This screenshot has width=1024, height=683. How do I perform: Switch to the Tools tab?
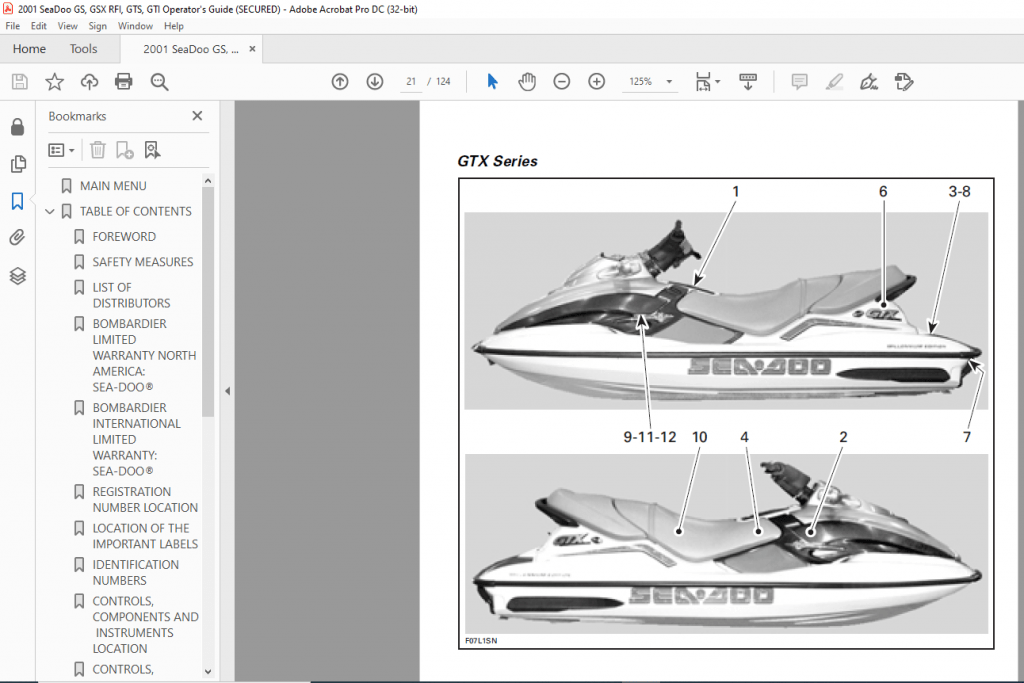[83, 49]
